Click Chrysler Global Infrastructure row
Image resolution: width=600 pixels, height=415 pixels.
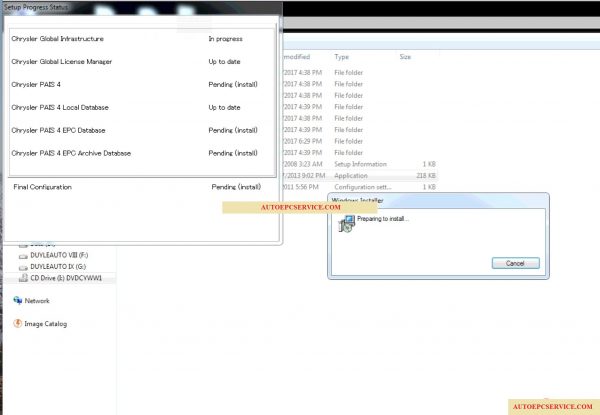142,39
